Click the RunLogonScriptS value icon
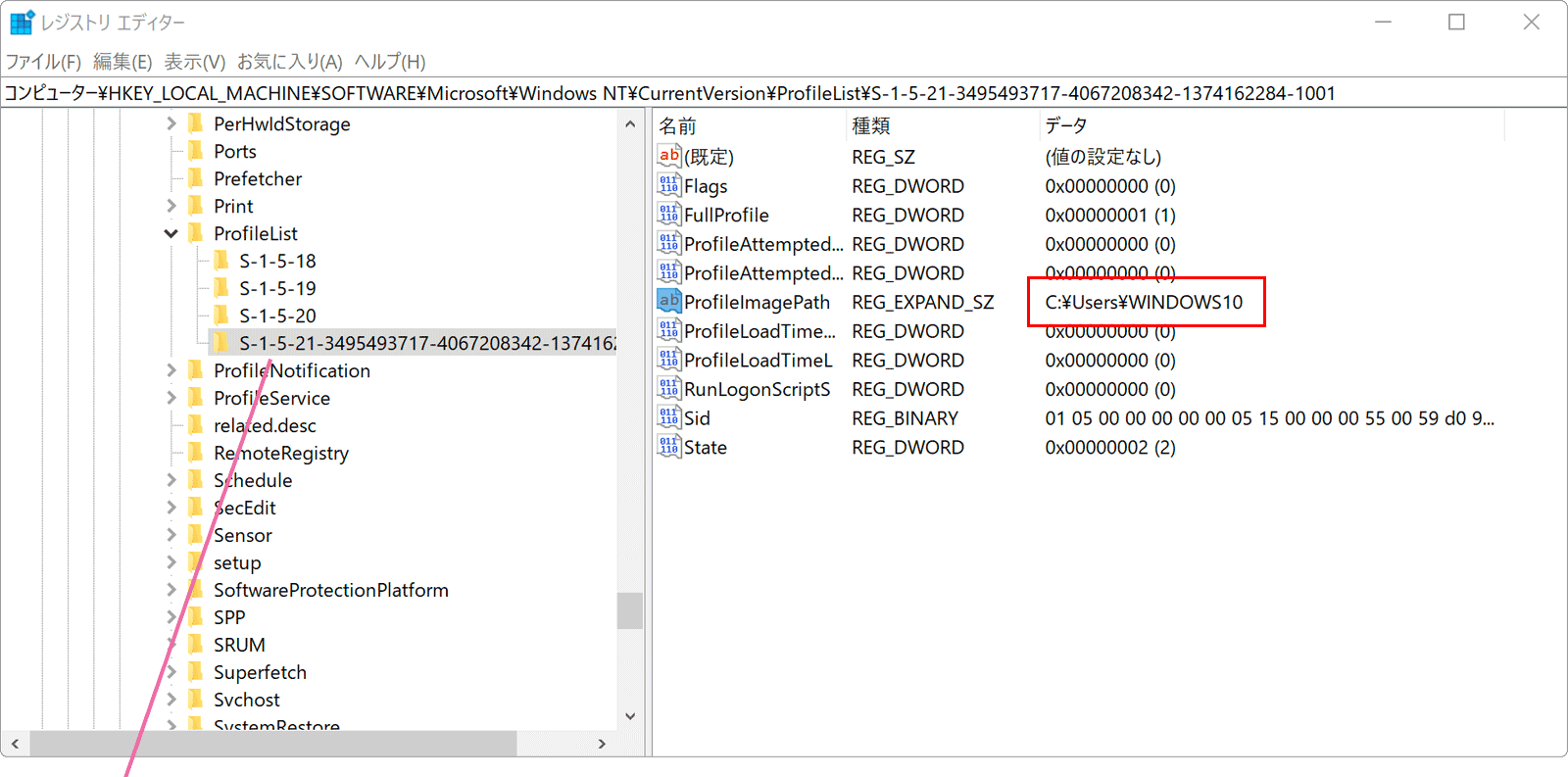1568x777 pixels. pyautogui.click(x=669, y=389)
